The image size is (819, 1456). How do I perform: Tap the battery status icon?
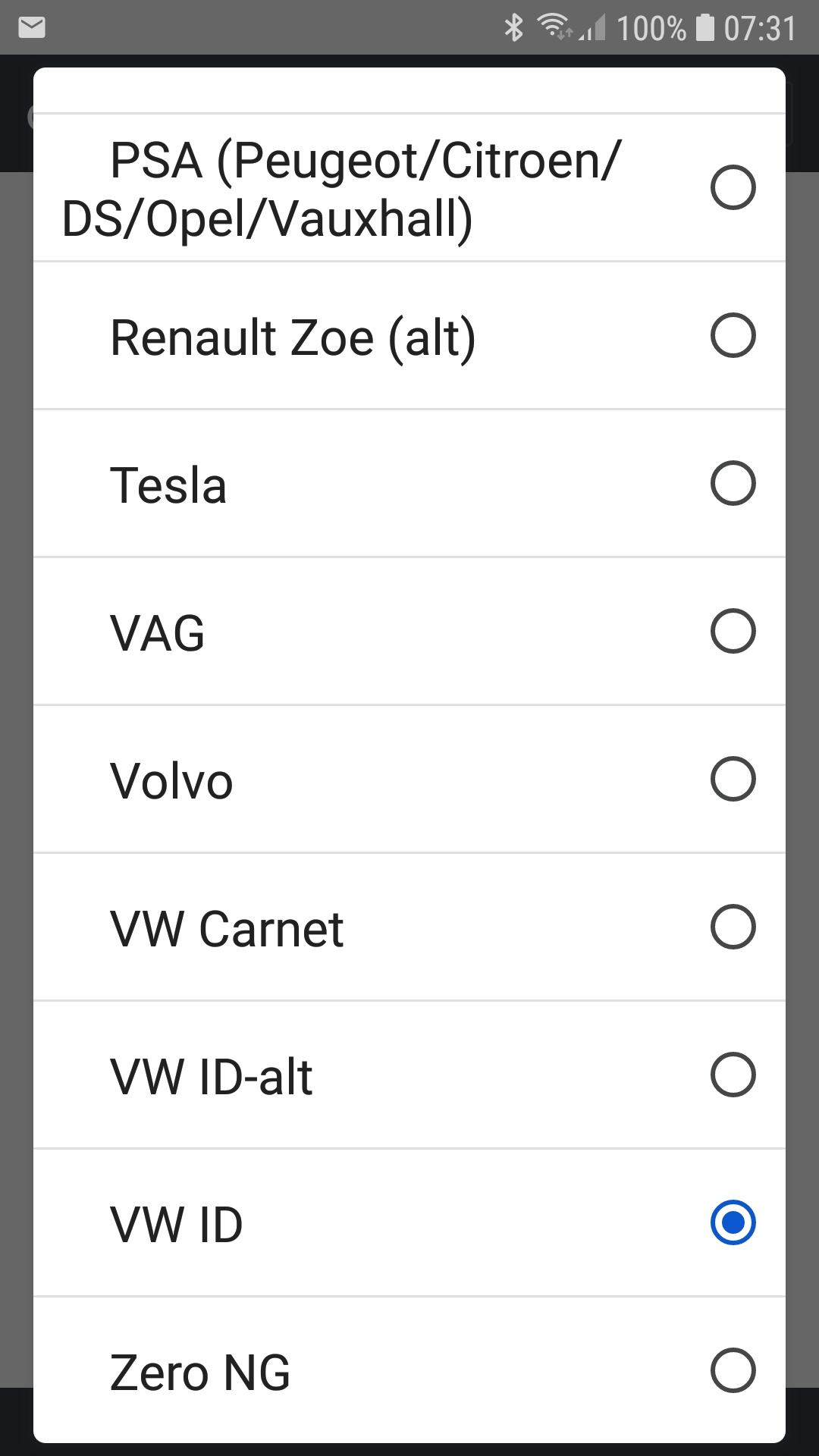[705, 28]
